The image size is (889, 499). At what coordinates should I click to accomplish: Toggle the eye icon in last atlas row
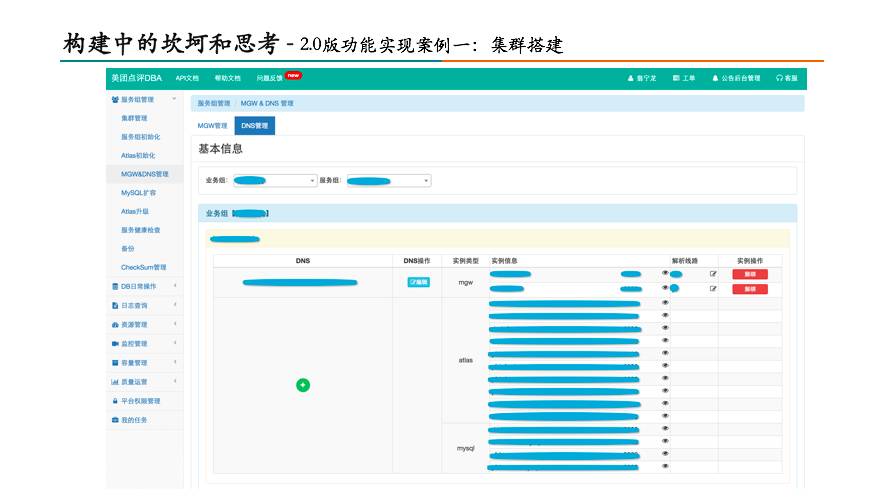coord(665,416)
